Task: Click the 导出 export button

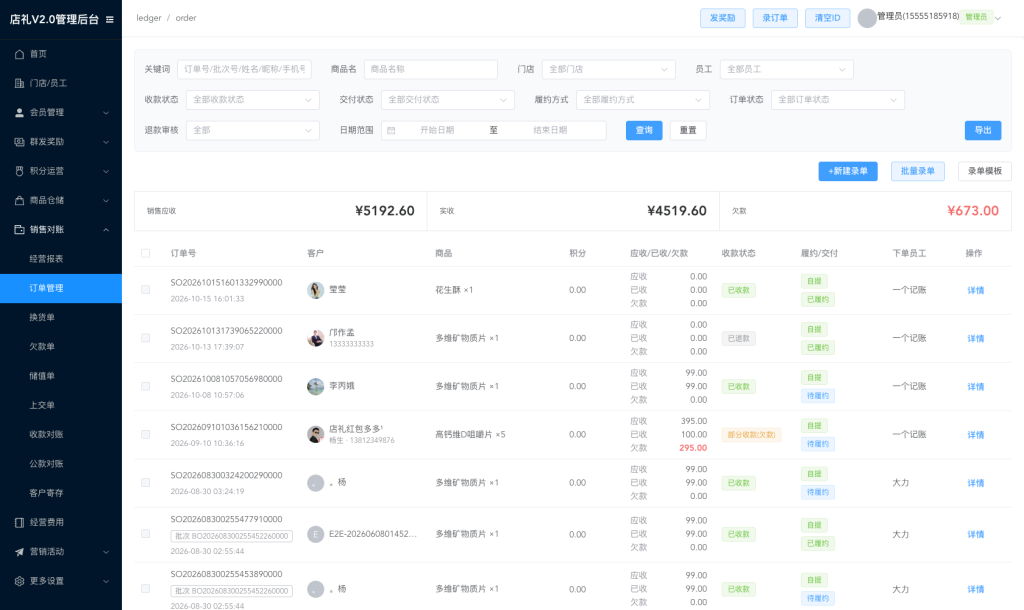Action: coord(983,131)
